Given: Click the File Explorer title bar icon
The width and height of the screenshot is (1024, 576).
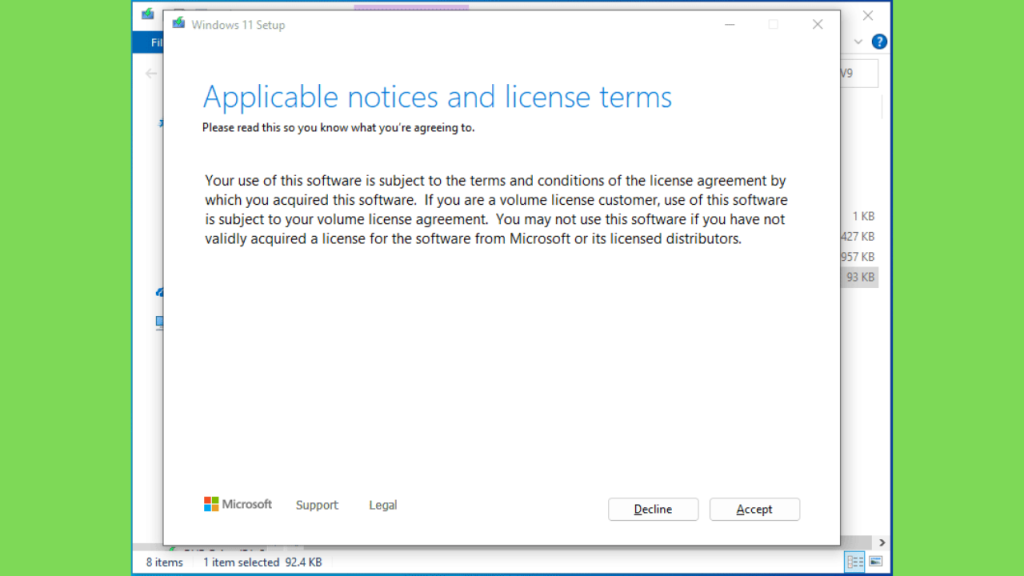Looking at the screenshot, I should (148, 14).
